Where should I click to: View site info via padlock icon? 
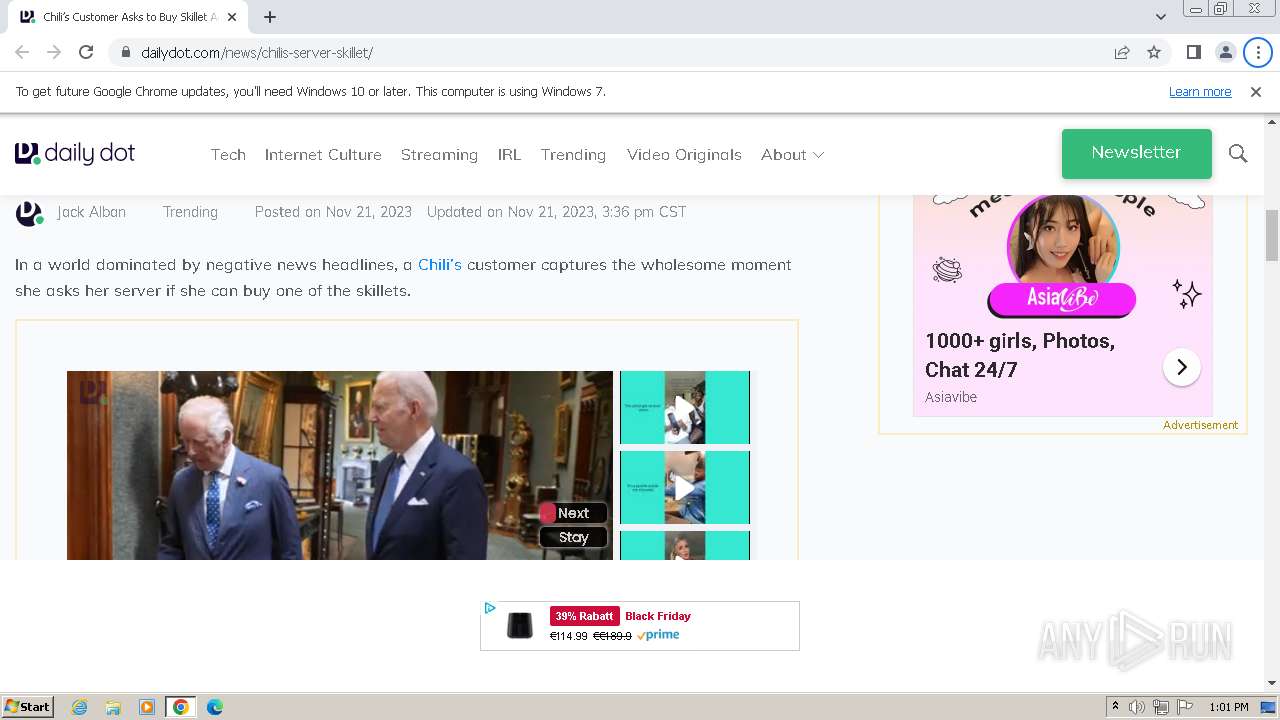(125, 52)
